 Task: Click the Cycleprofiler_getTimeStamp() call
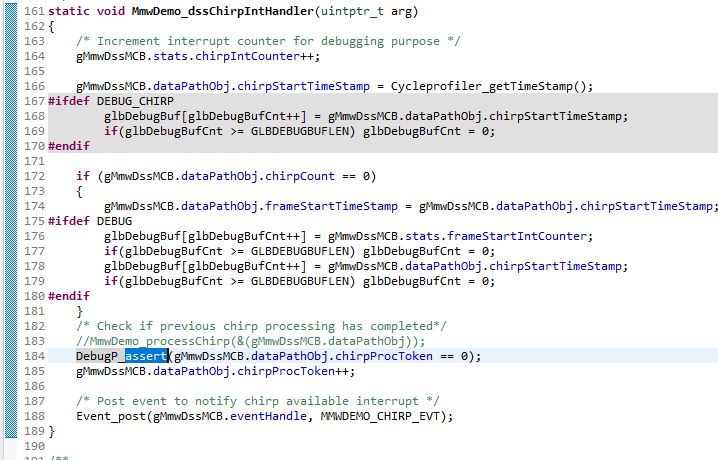pyautogui.click(x=489, y=87)
